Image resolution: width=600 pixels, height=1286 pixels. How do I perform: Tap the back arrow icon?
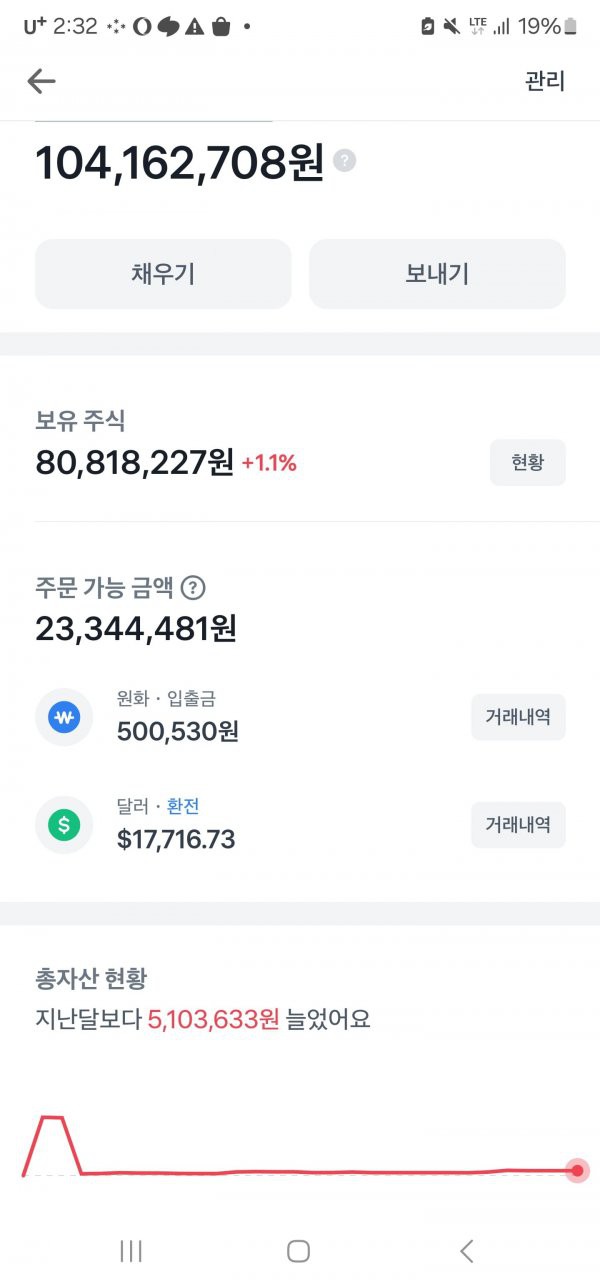[x=41, y=81]
